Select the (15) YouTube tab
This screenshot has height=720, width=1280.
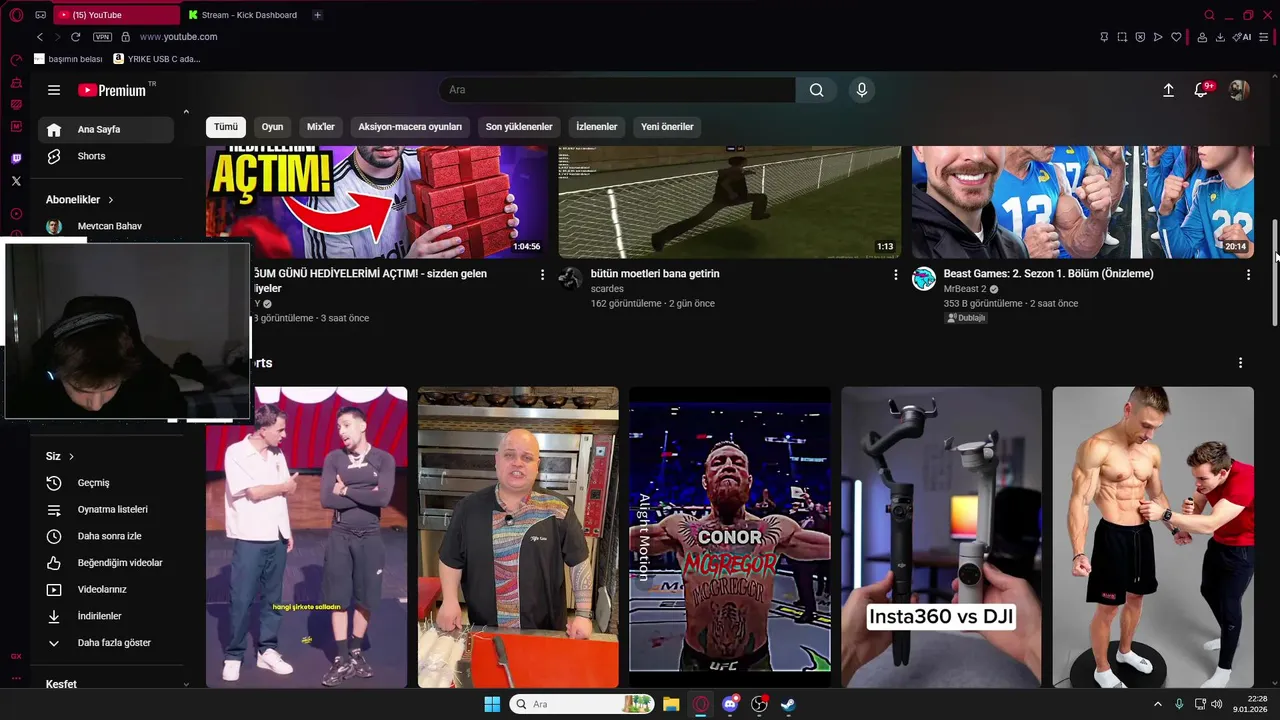(x=117, y=15)
